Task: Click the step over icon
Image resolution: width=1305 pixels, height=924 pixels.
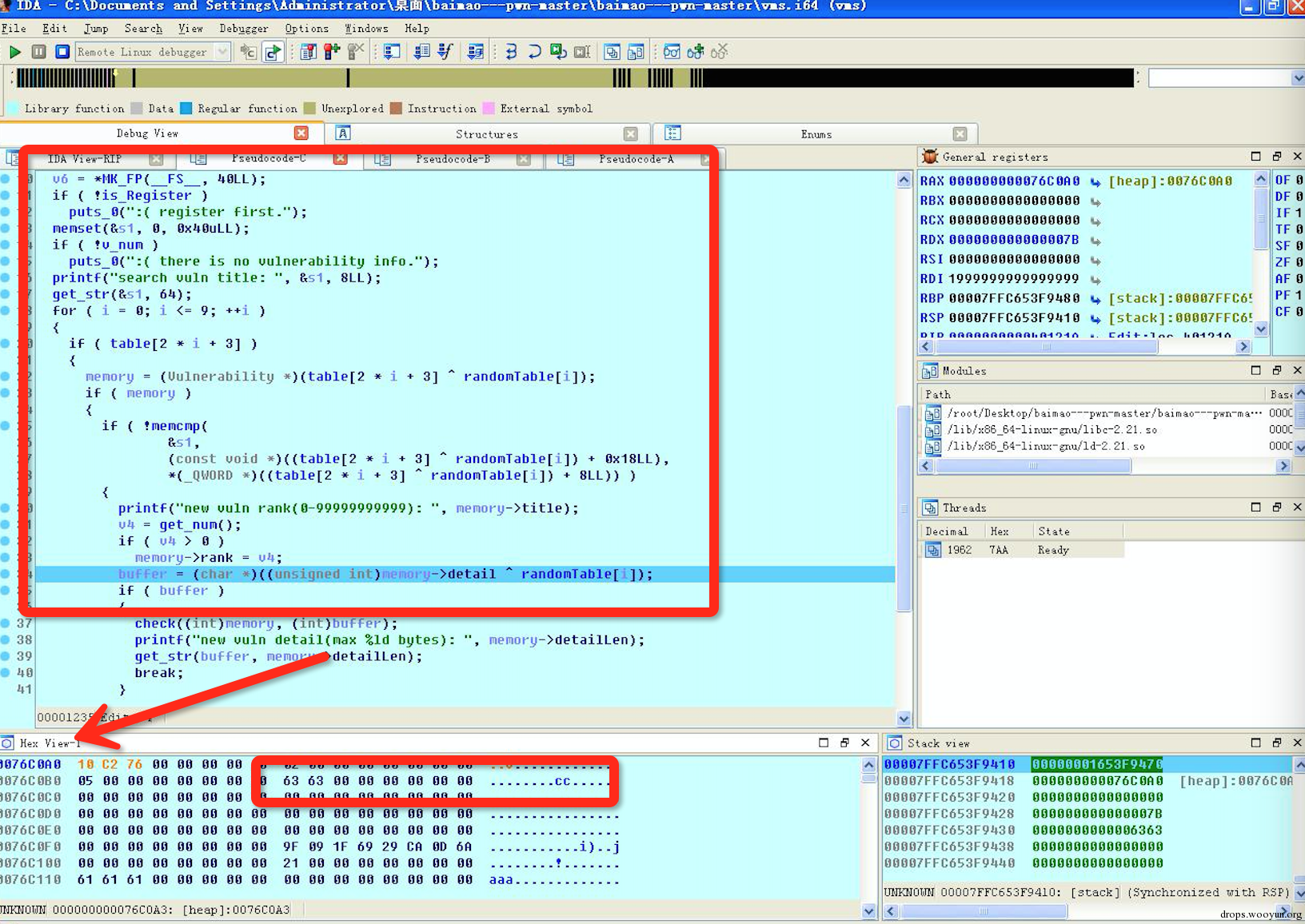Action: pos(534,52)
